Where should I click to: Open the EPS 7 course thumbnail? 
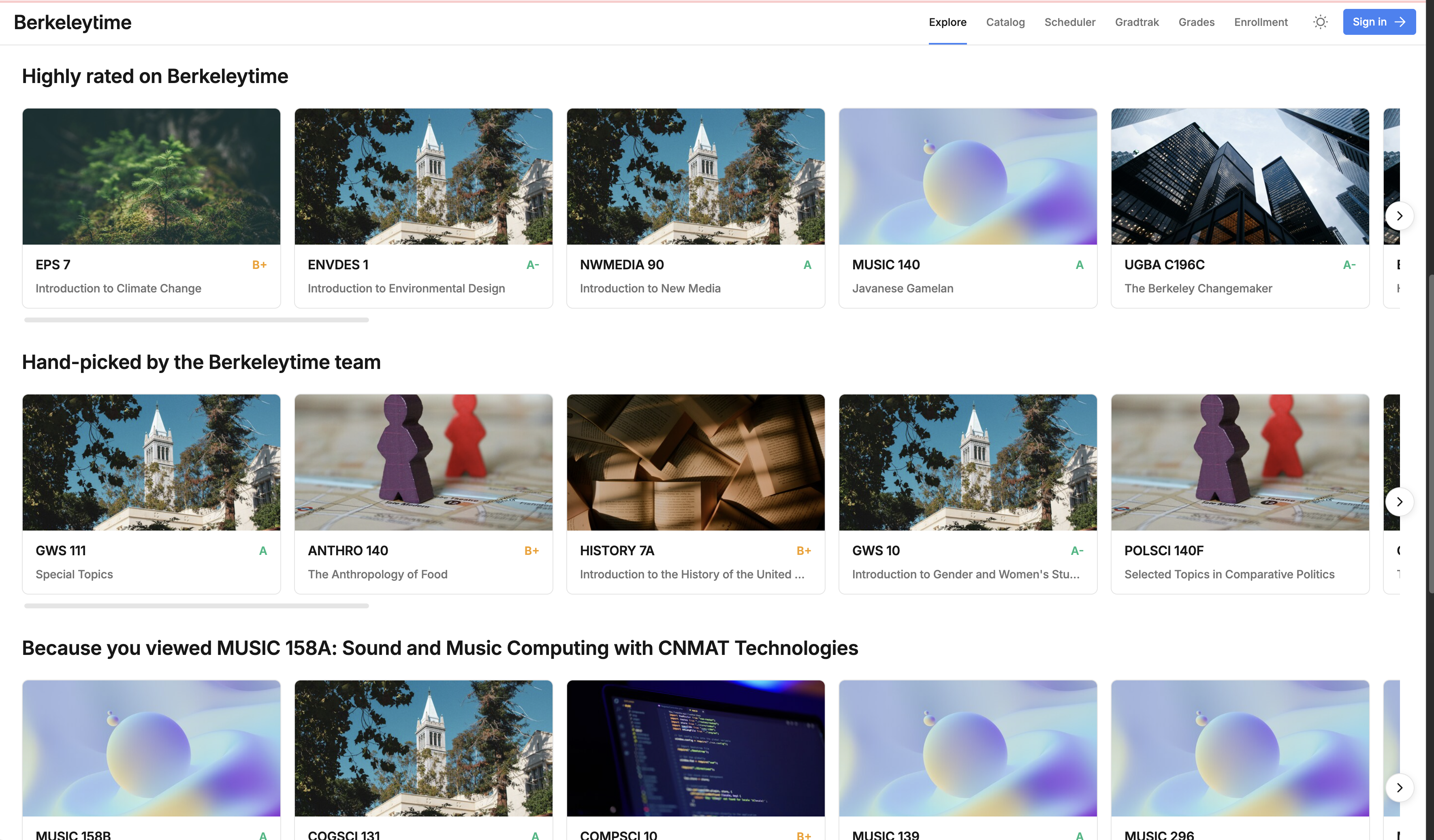tap(152, 177)
